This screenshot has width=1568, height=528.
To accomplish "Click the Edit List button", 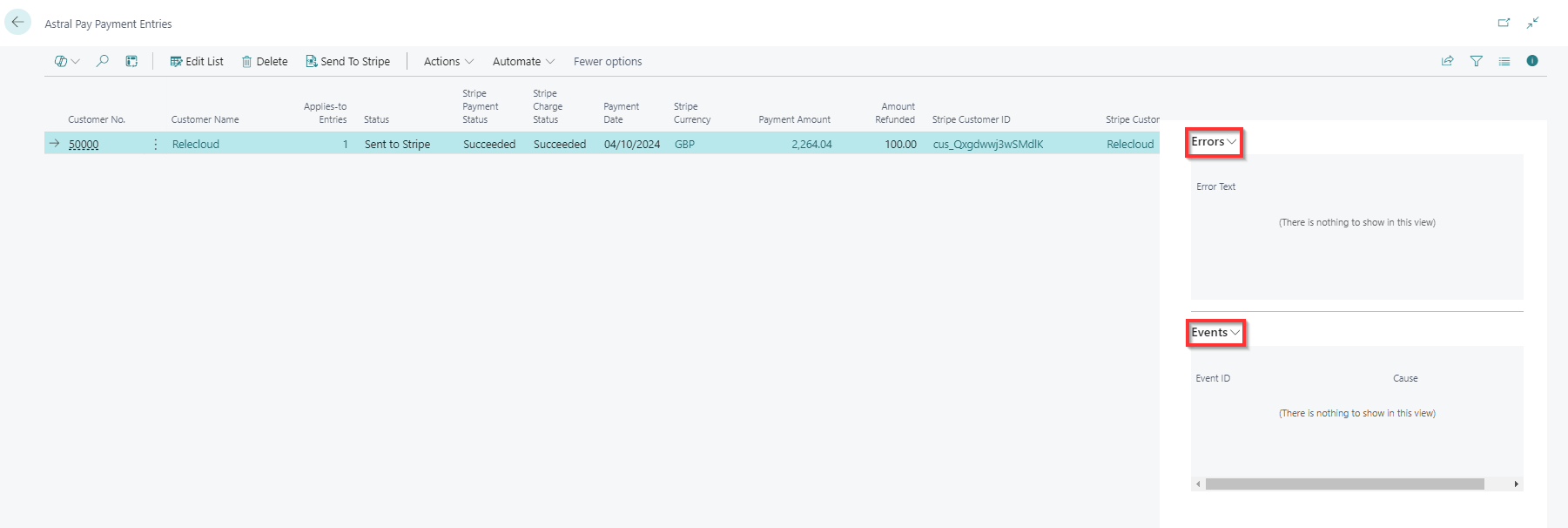I will (197, 61).
